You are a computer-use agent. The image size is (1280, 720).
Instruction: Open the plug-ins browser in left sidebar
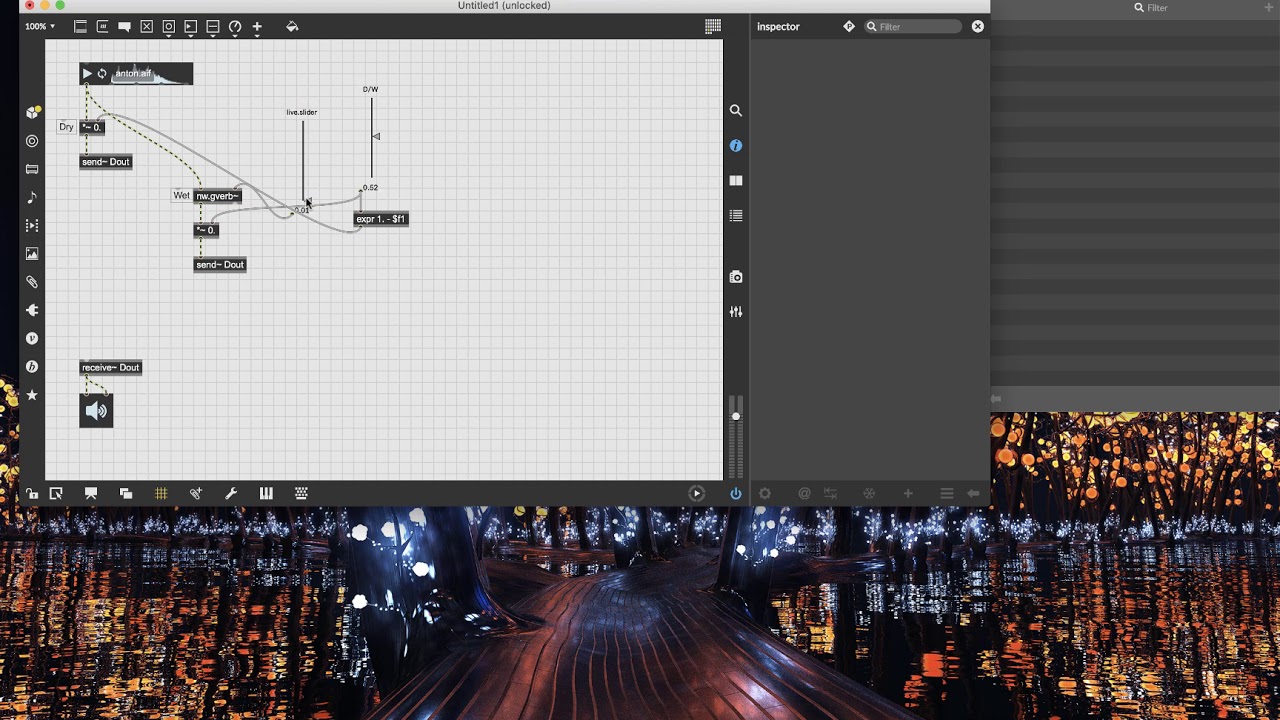pyautogui.click(x=32, y=169)
